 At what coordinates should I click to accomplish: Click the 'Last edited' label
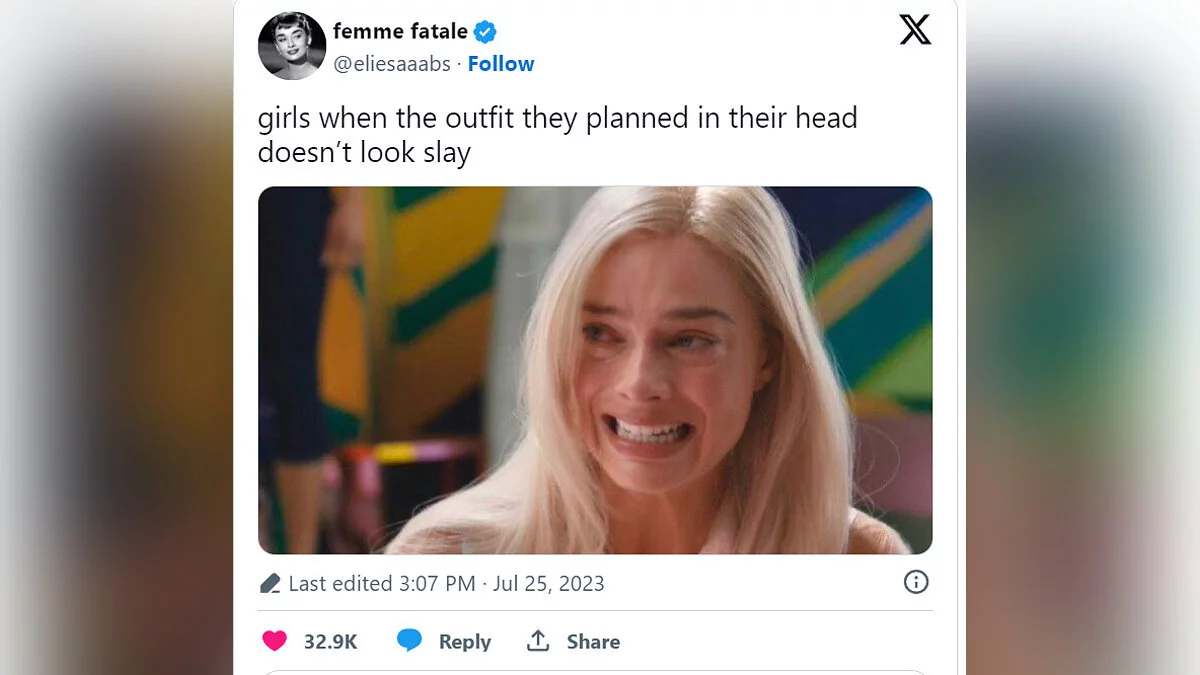coord(335,583)
